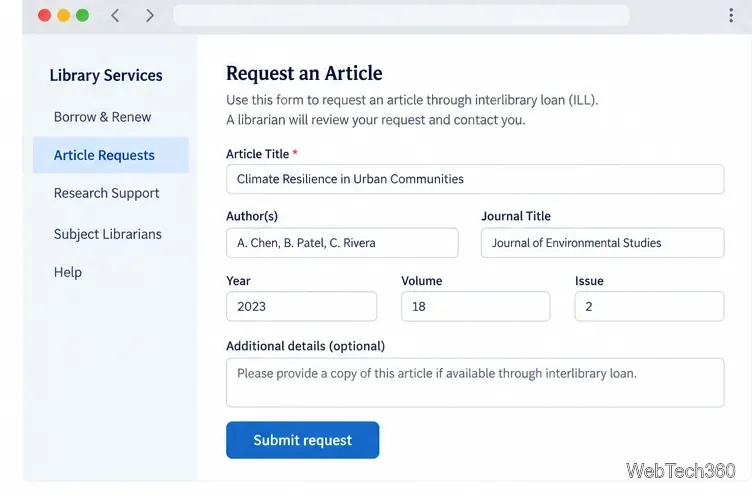Click the browser address bar
The height and width of the screenshot is (496, 752).
point(401,15)
